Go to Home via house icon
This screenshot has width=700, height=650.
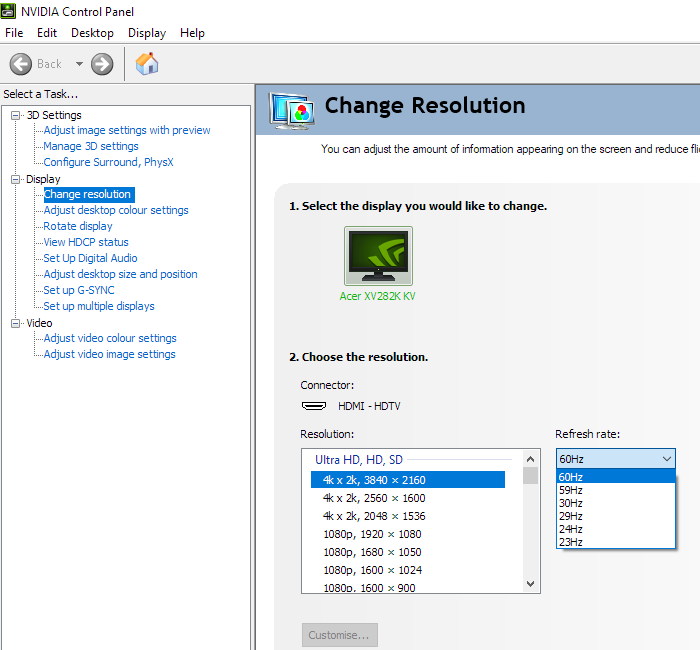(x=147, y=64)
